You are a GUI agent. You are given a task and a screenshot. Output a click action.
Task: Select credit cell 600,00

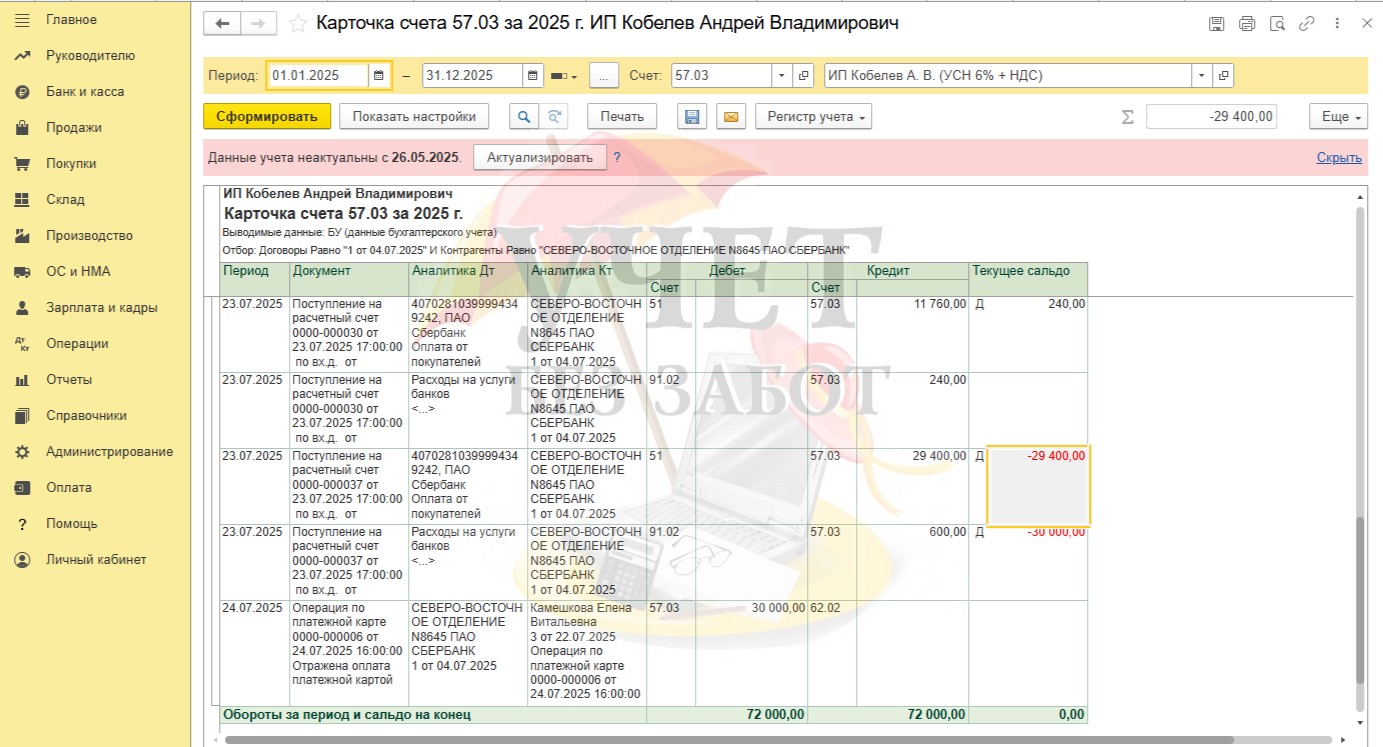[x=912, y=562]
